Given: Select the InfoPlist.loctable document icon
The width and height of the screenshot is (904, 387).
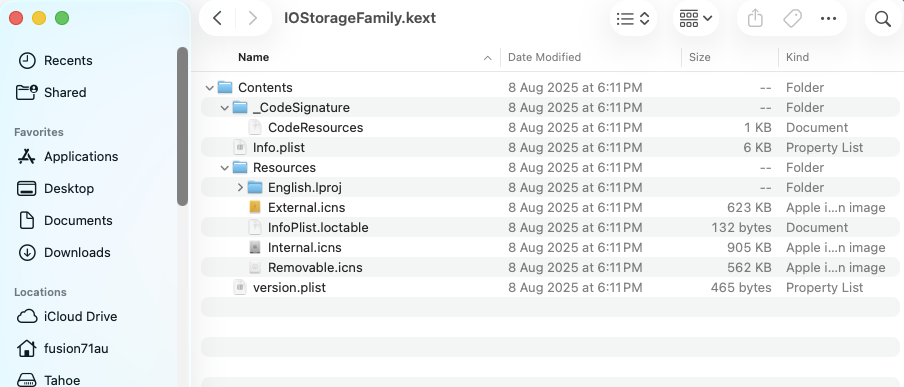Looking at the screenshot, I should (x=255, y=228).
